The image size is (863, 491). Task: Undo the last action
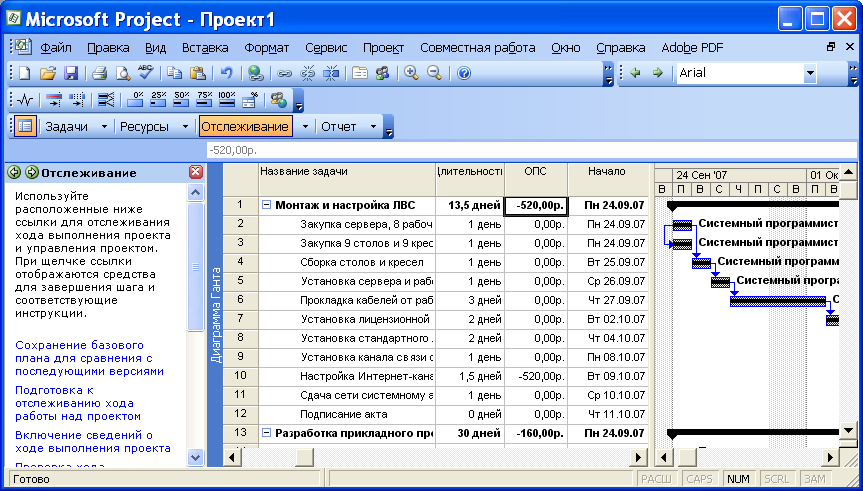[x=226, y=73]
